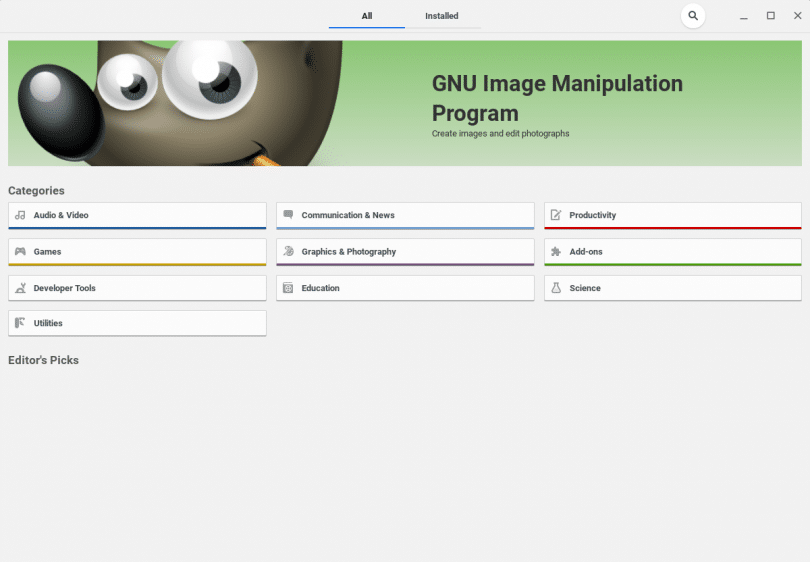This screenshot has width=810, height=562.
Task: Switch to the Installed tab
Action: click(442, 16)
